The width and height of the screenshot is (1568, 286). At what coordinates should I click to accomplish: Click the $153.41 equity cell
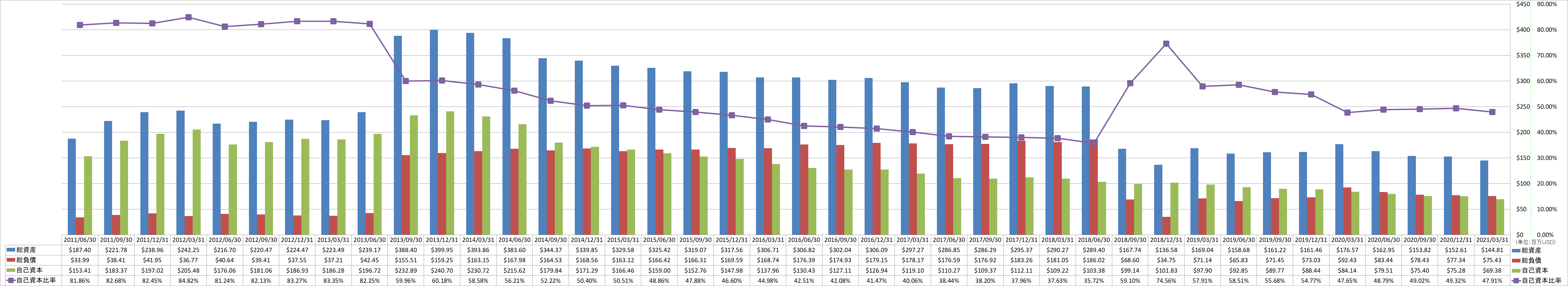(x=80, y=271)
